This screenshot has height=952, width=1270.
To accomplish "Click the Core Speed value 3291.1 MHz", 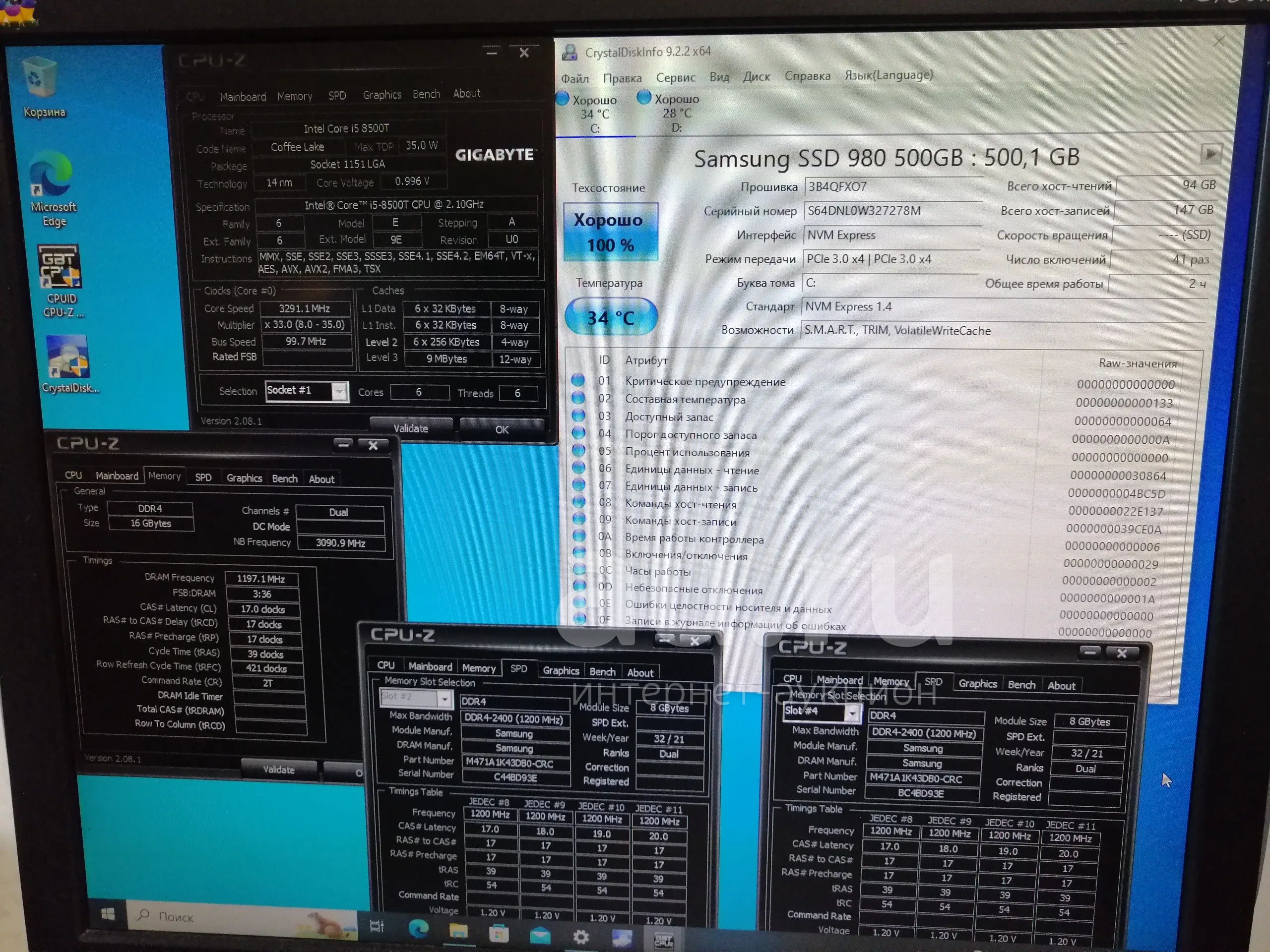I will click(305, 308).
